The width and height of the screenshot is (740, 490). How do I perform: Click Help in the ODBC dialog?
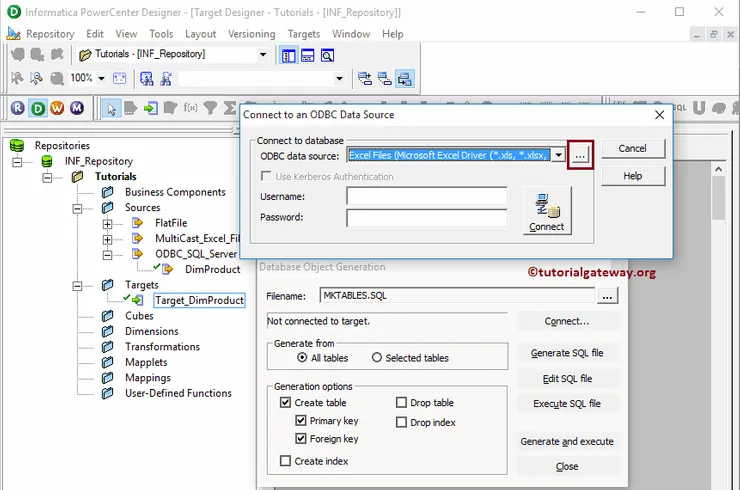(632, 176)
